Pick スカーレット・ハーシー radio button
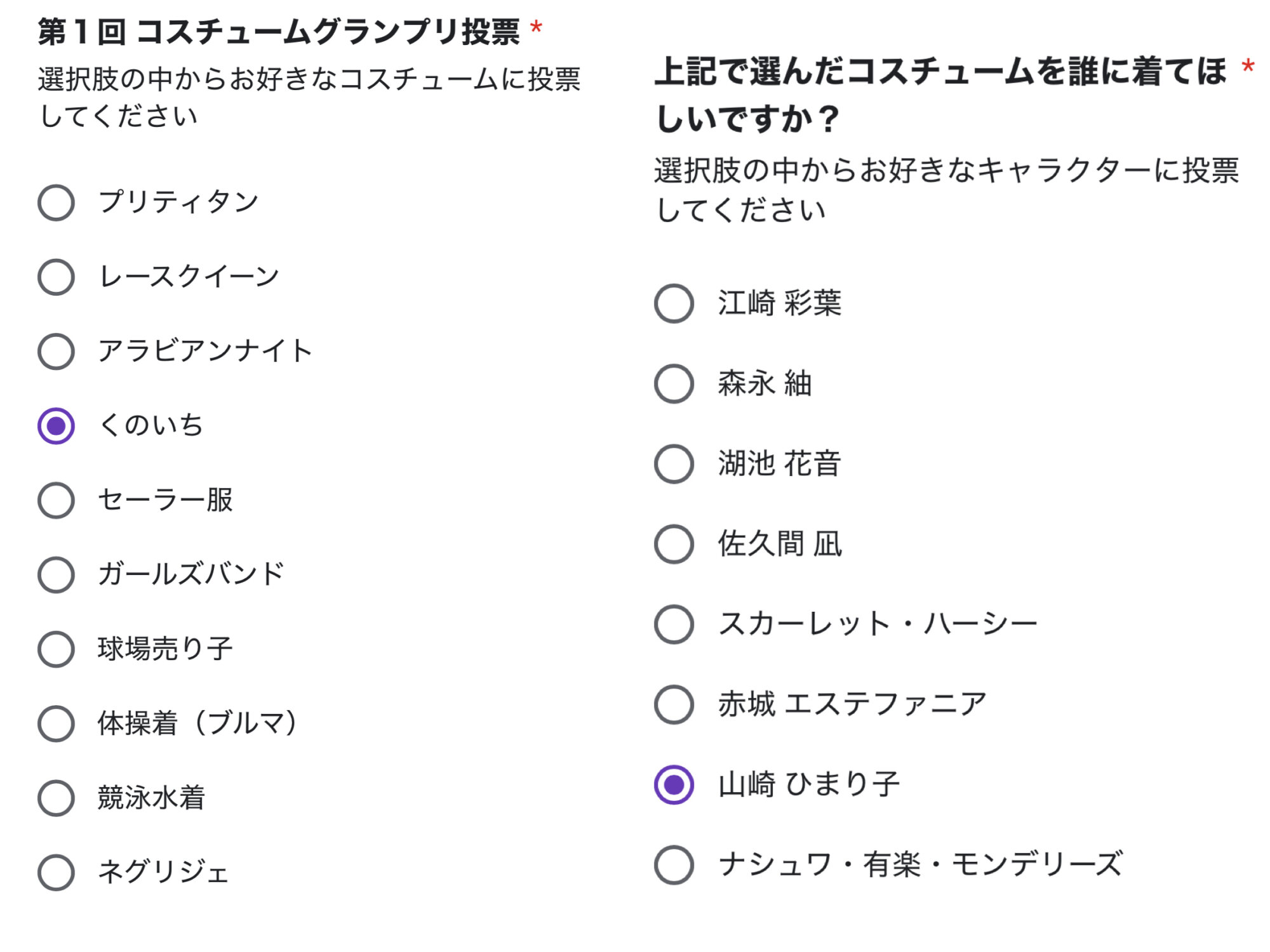This screenshot has width=1270, height=952. click(674, 624)
